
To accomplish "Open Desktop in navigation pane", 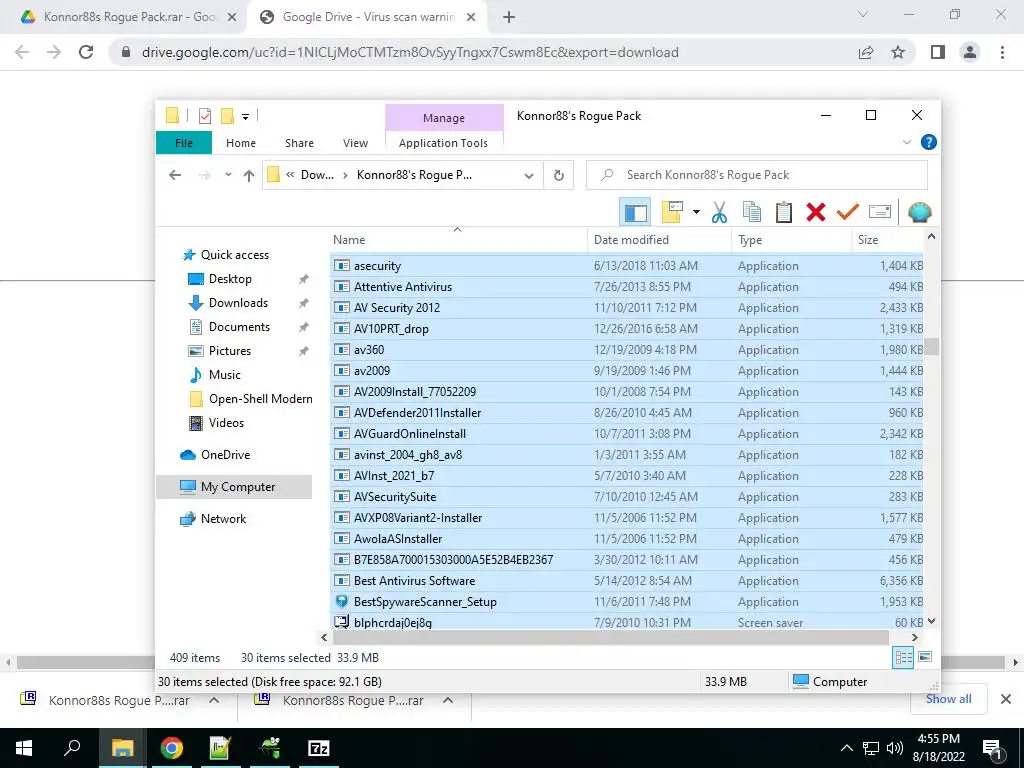I will click(230, 279).
